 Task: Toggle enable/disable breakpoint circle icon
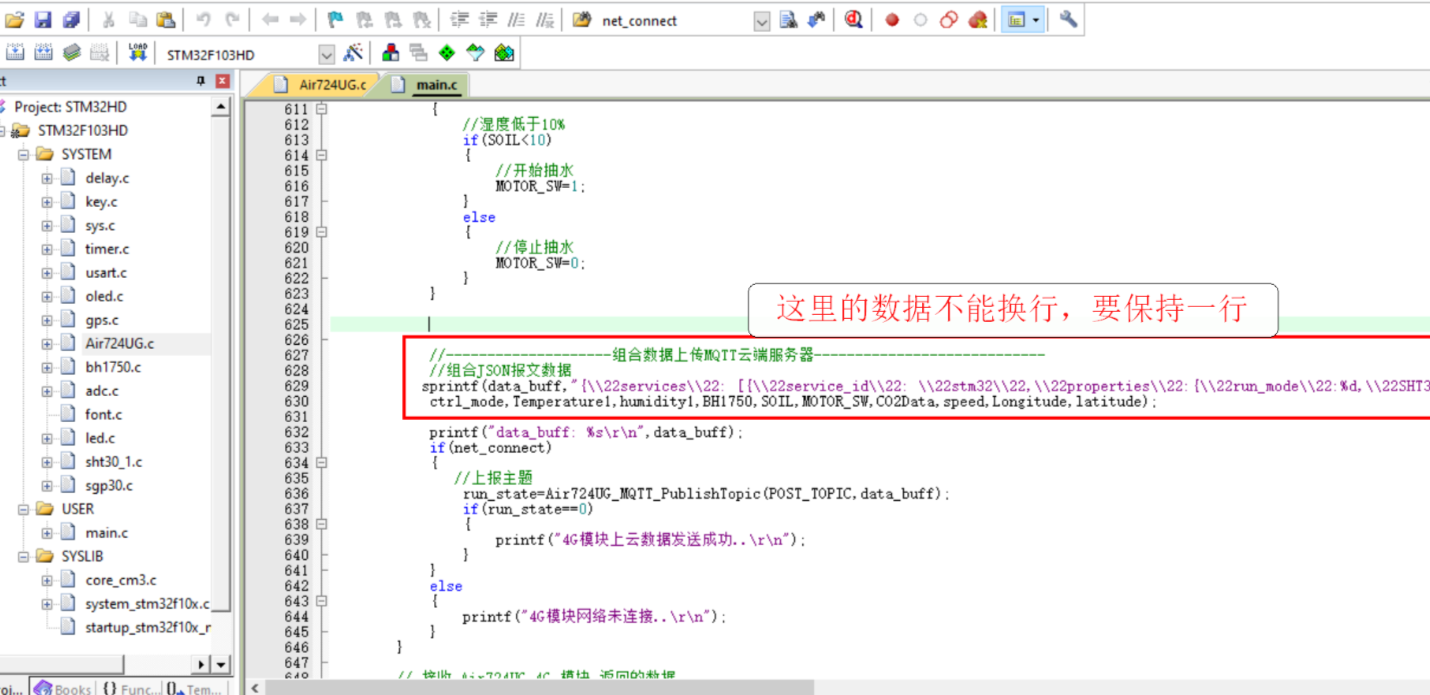pos(920,20)
